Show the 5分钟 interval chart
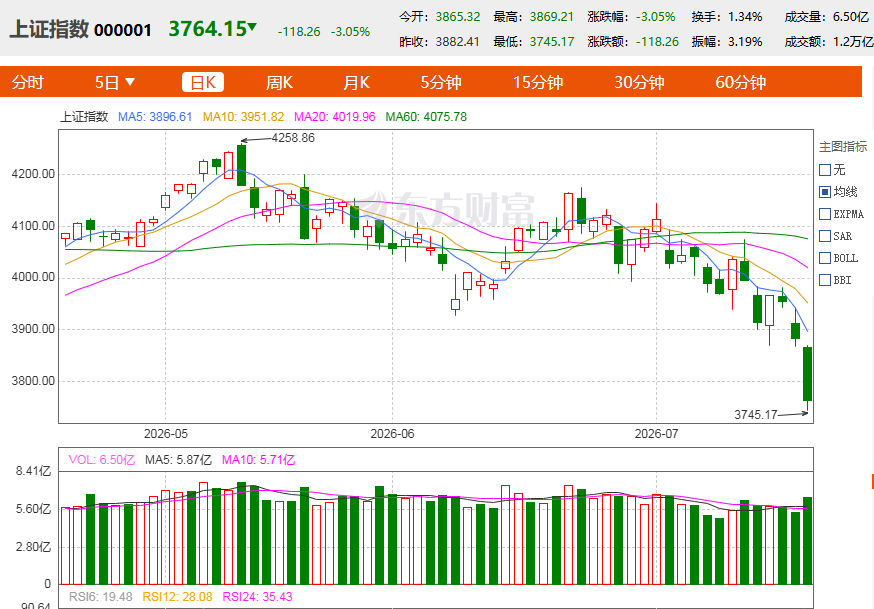Screen dimensions: 874x609 pyautogui.click(x=440, y=82)
